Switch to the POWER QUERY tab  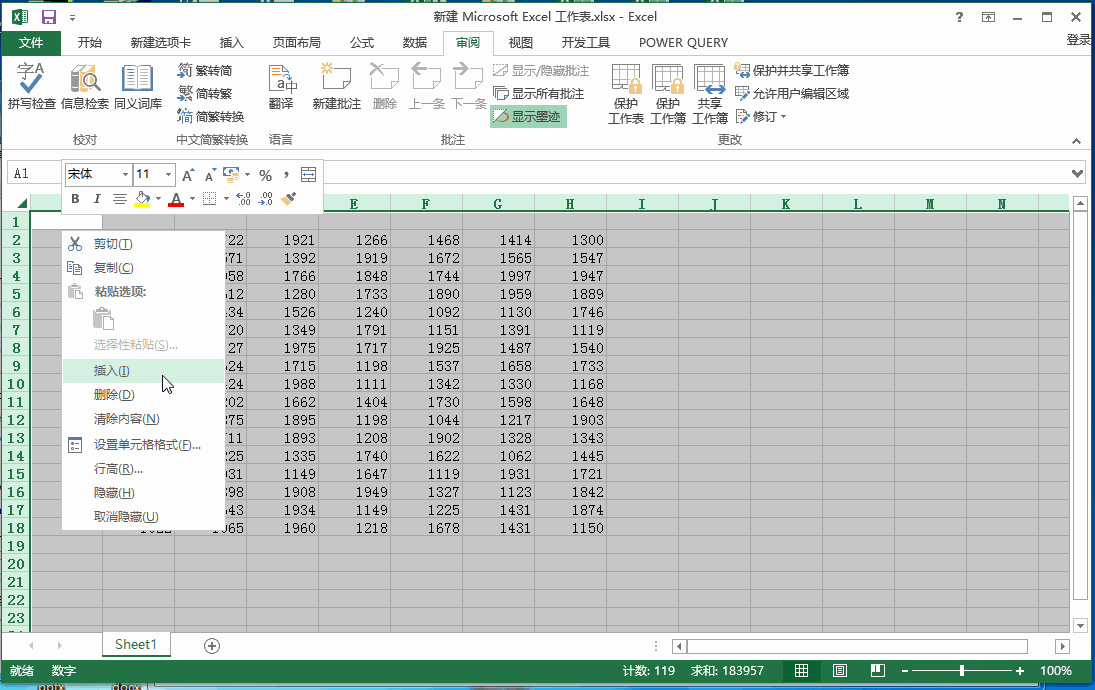coord(683,43)
